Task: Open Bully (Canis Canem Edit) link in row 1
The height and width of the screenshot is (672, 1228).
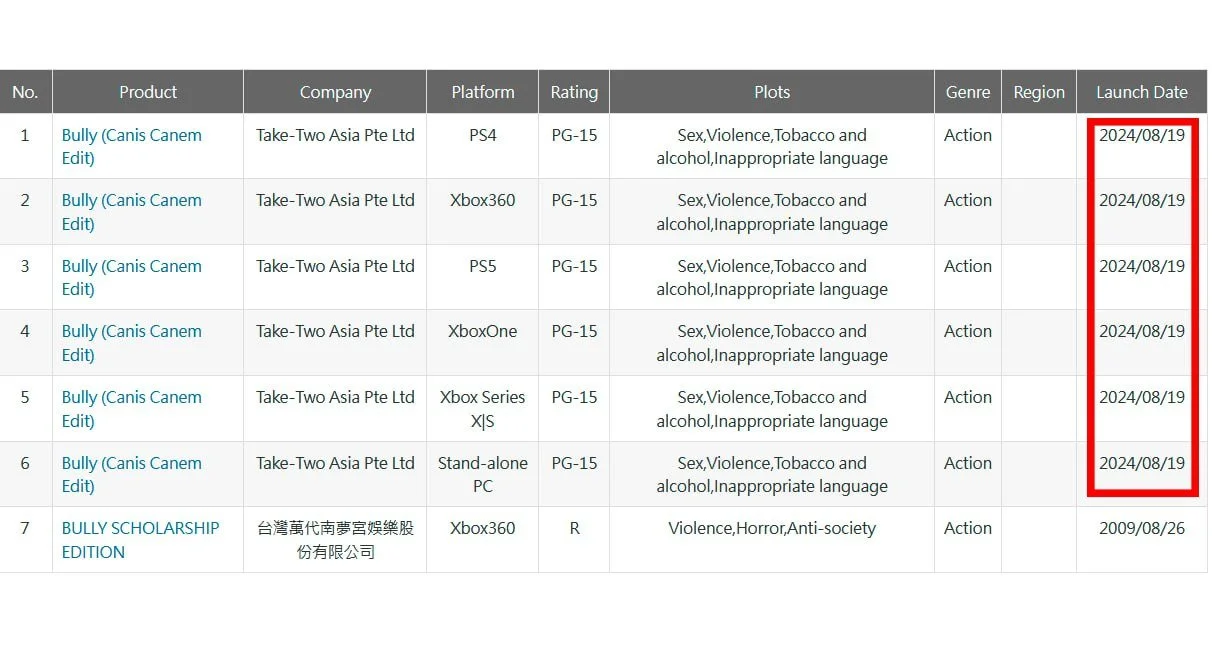Action: tap(131, 146)
